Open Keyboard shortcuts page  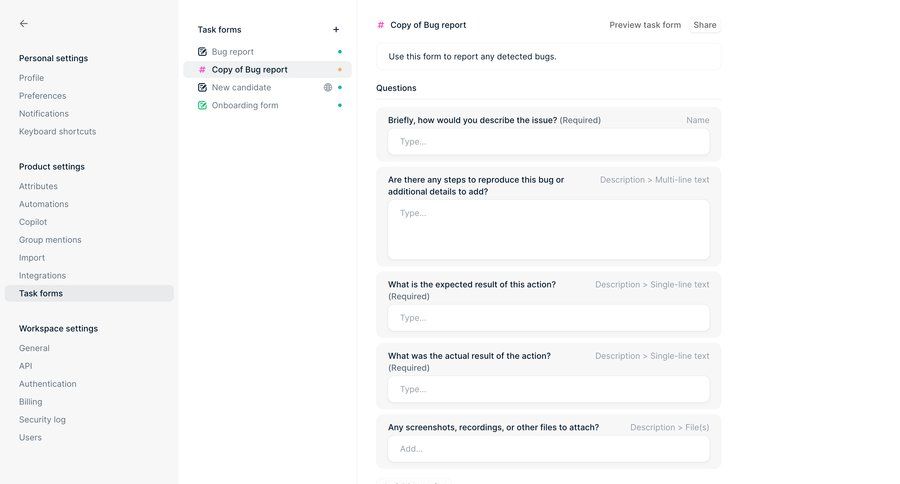click(x=57, y=131)
